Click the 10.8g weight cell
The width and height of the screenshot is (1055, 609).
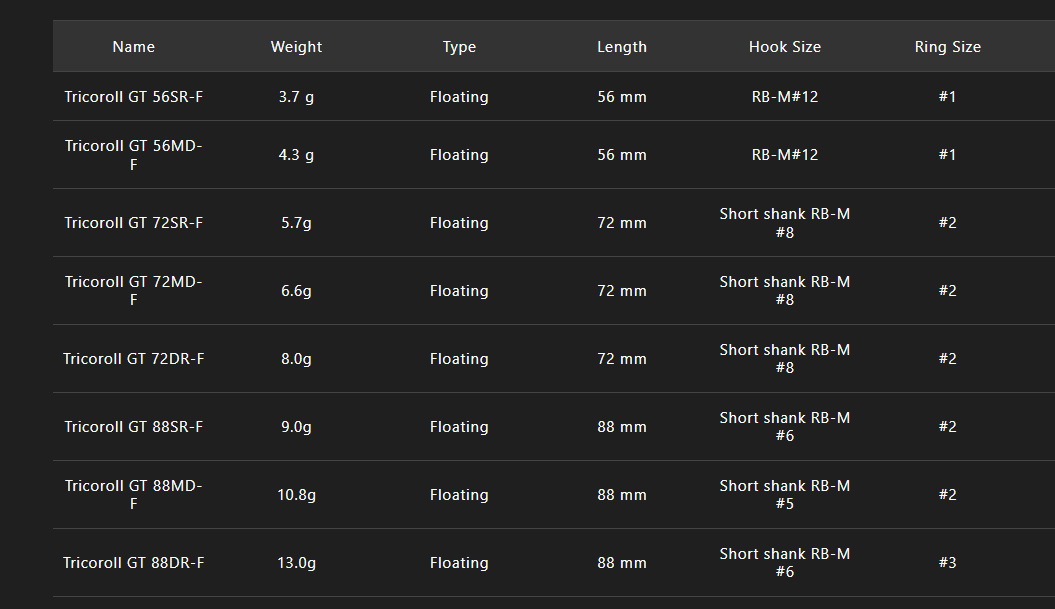[296, 495]
